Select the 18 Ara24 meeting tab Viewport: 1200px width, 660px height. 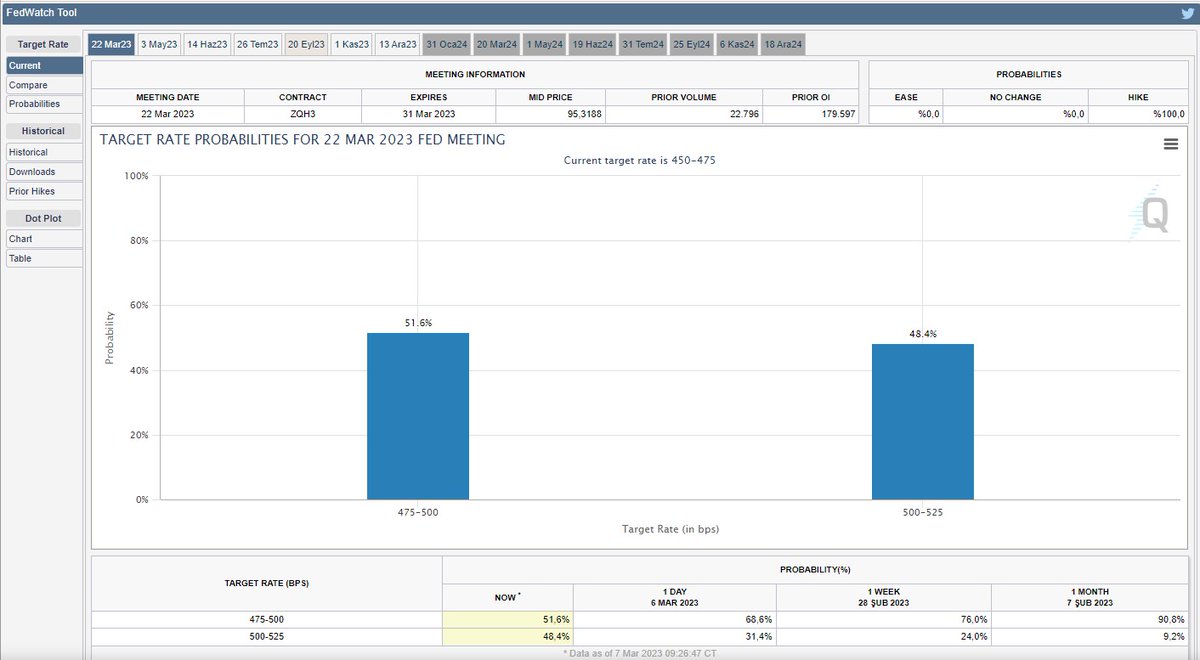point(783,44)
